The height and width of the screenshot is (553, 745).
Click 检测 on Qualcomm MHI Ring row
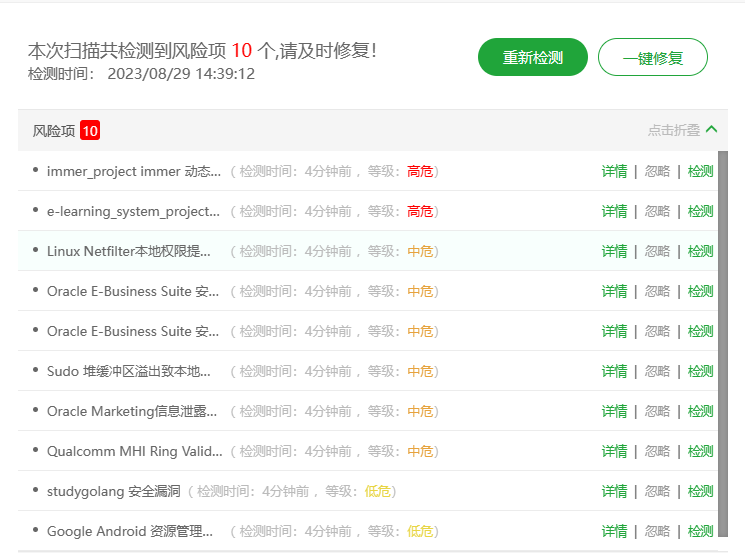(700, 451)
